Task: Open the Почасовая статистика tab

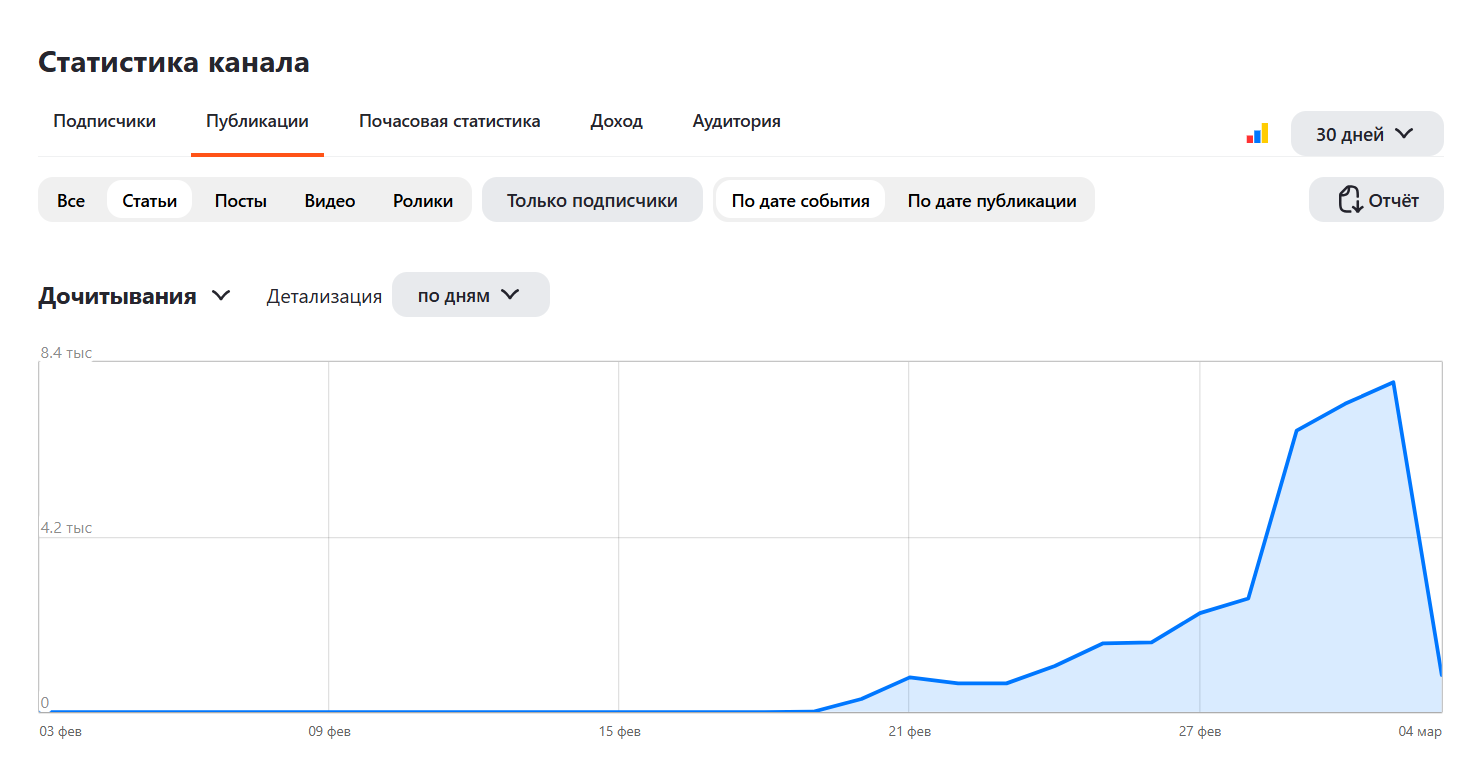Action: point(449,121)
